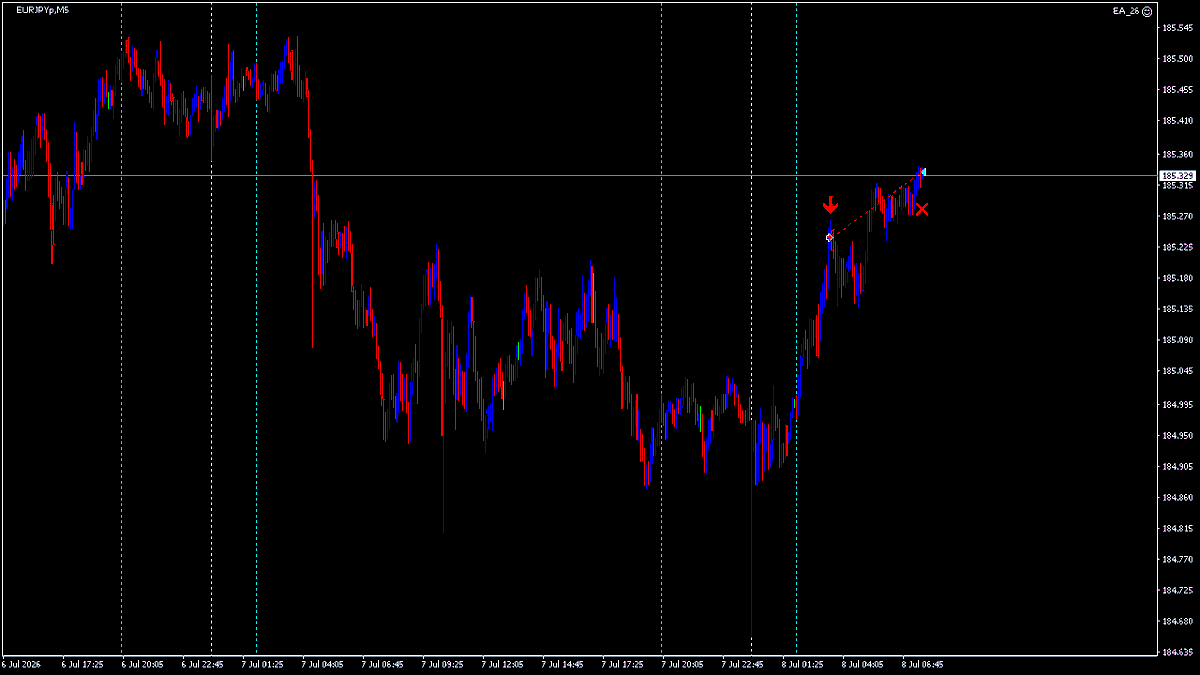This screenshot has height=675, width=1200.
Task: Click the 185.545 price axis label
Action: click(x=1177, y=27)
